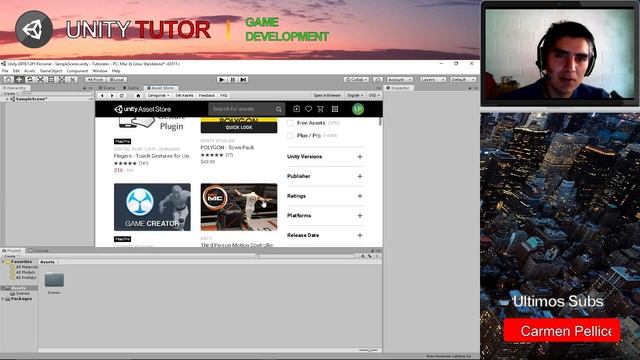Click the Step frame button
Image resolution: width=640 pixels, height=360 pixels.
243,80
